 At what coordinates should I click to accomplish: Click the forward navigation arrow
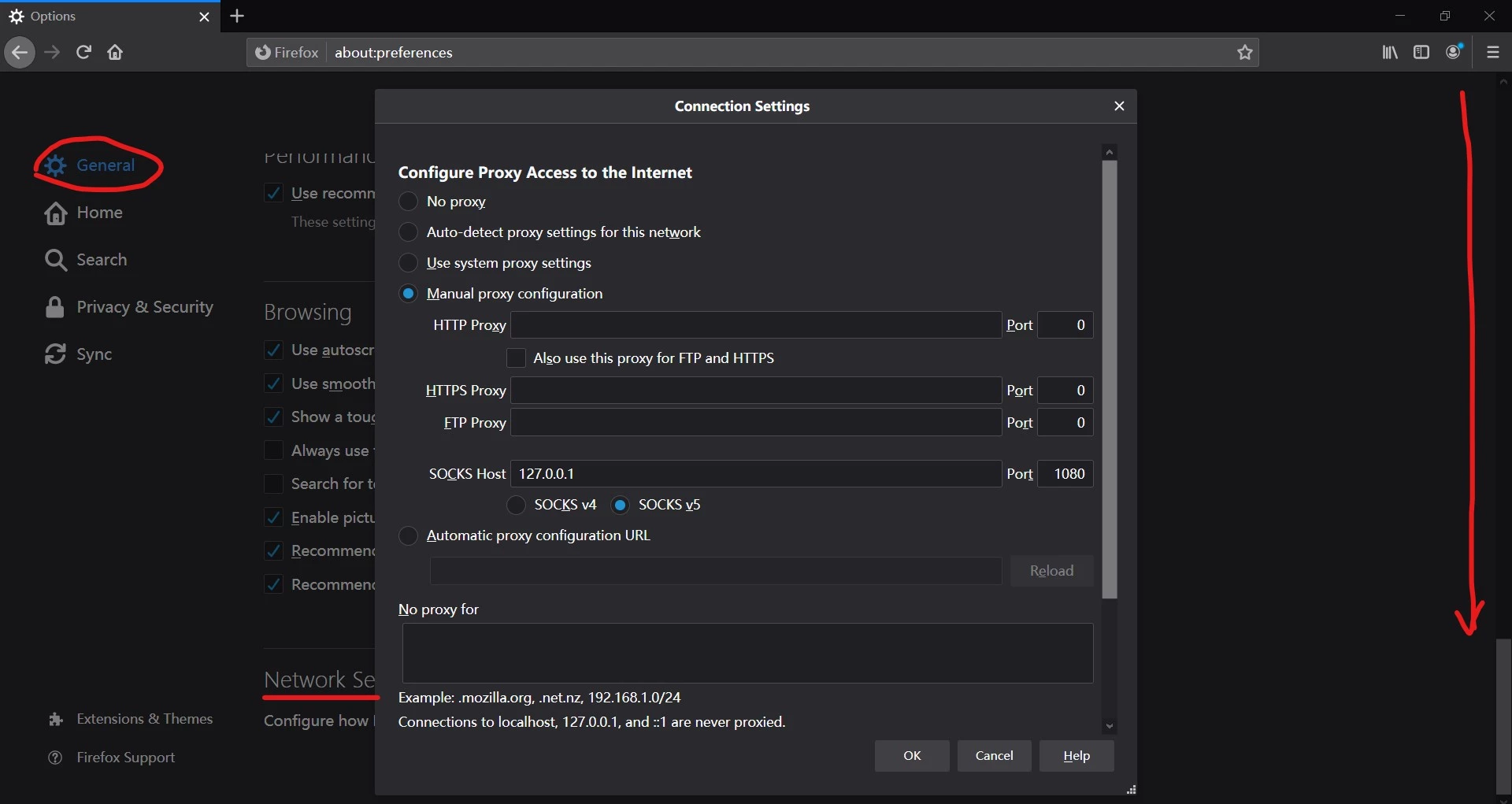pos(52,53)
